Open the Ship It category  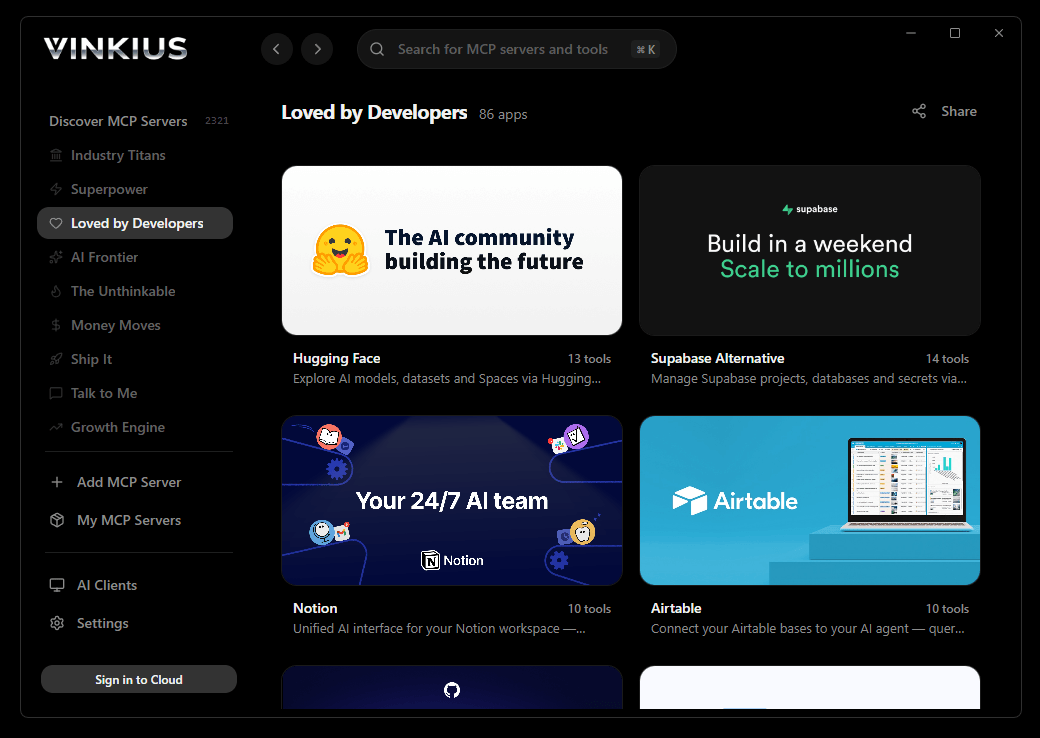pos(91,359)
